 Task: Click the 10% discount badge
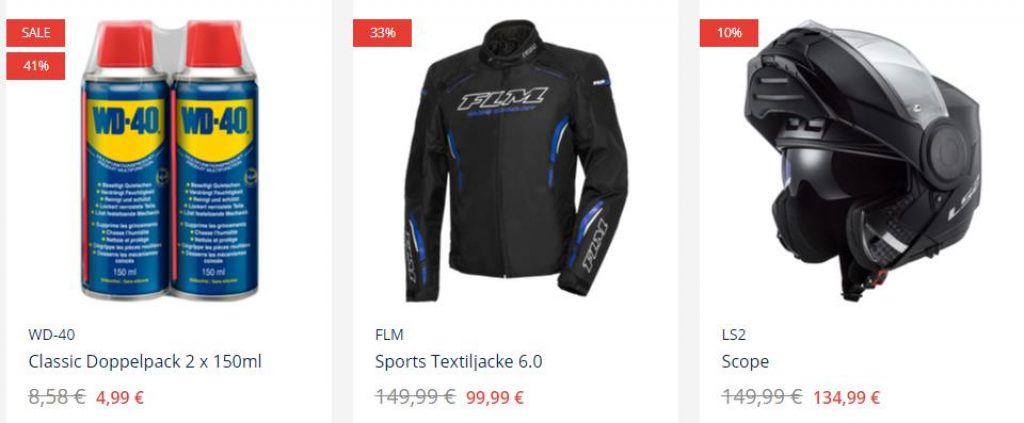(x=729, y=33)
